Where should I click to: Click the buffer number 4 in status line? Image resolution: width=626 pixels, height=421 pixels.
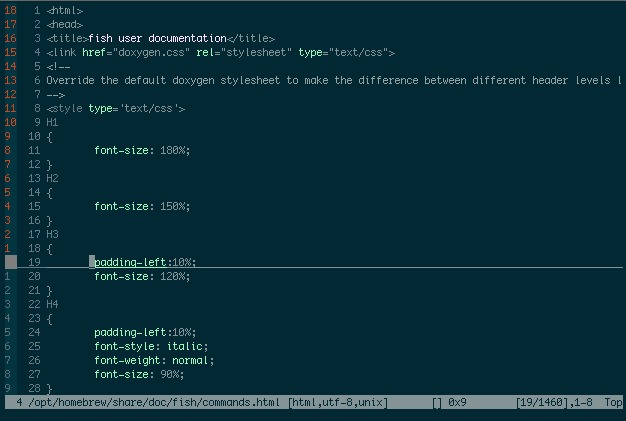pyautogui.click(x=20, y=402)
